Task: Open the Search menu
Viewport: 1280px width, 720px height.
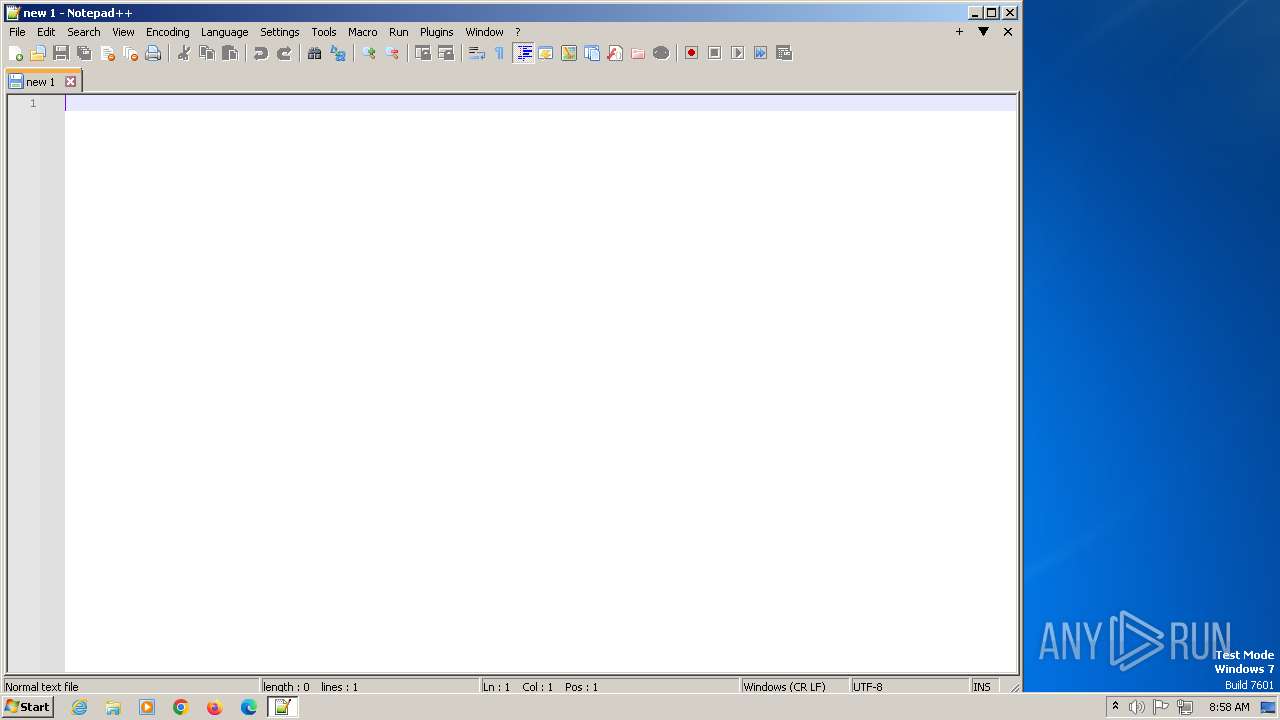Action: (84, 32)
